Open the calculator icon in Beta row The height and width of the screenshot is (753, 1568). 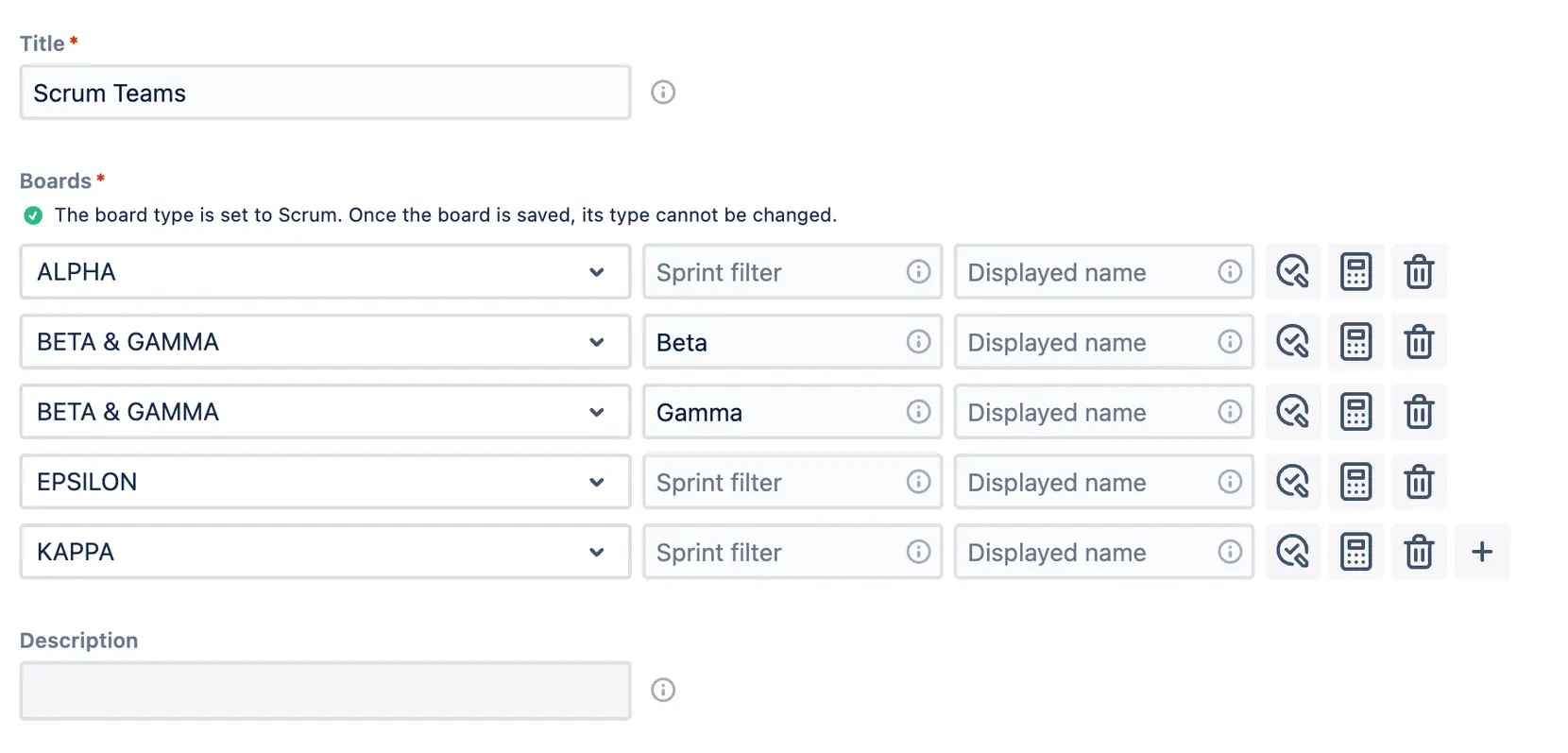pos(1356,342)
